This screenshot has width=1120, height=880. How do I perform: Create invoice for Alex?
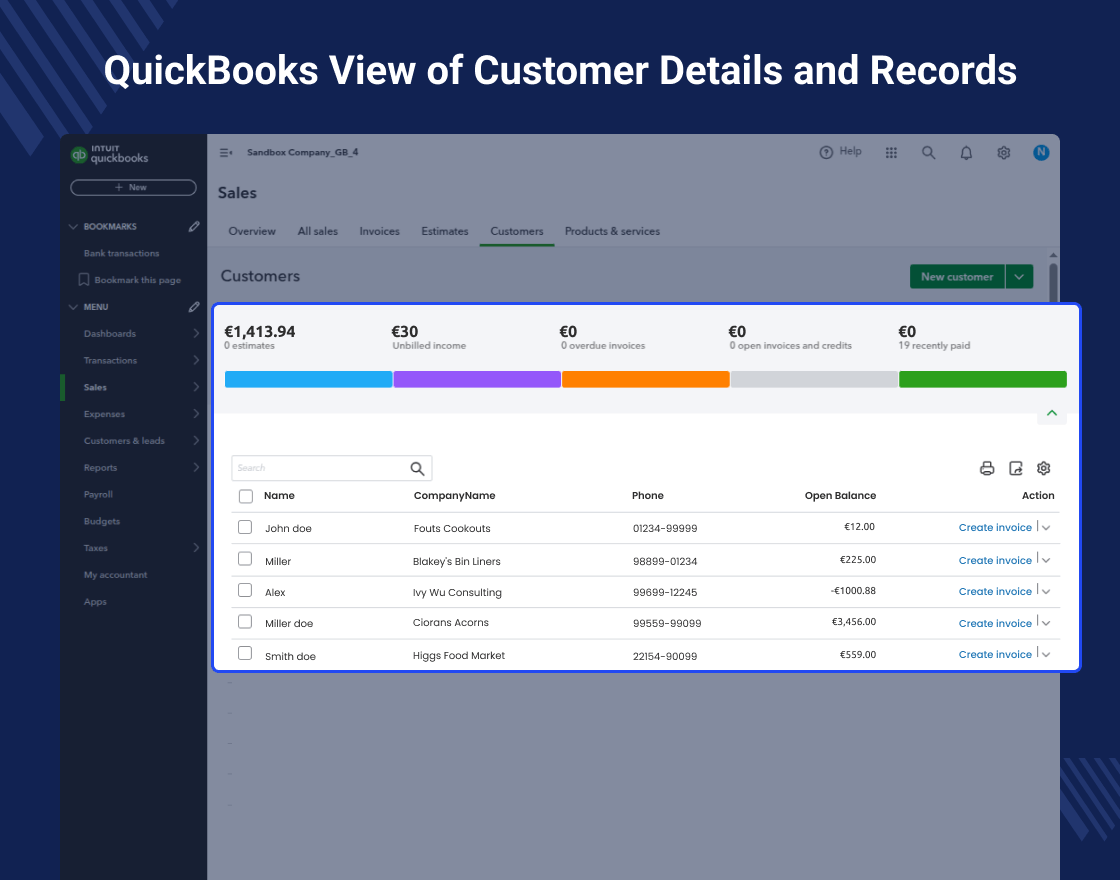click(x=995, y=591)
